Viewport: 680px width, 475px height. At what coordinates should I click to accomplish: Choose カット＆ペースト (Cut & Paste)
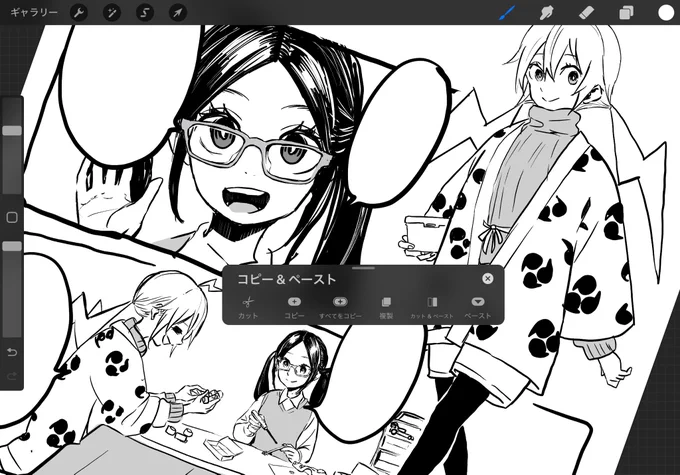point(432,307)
